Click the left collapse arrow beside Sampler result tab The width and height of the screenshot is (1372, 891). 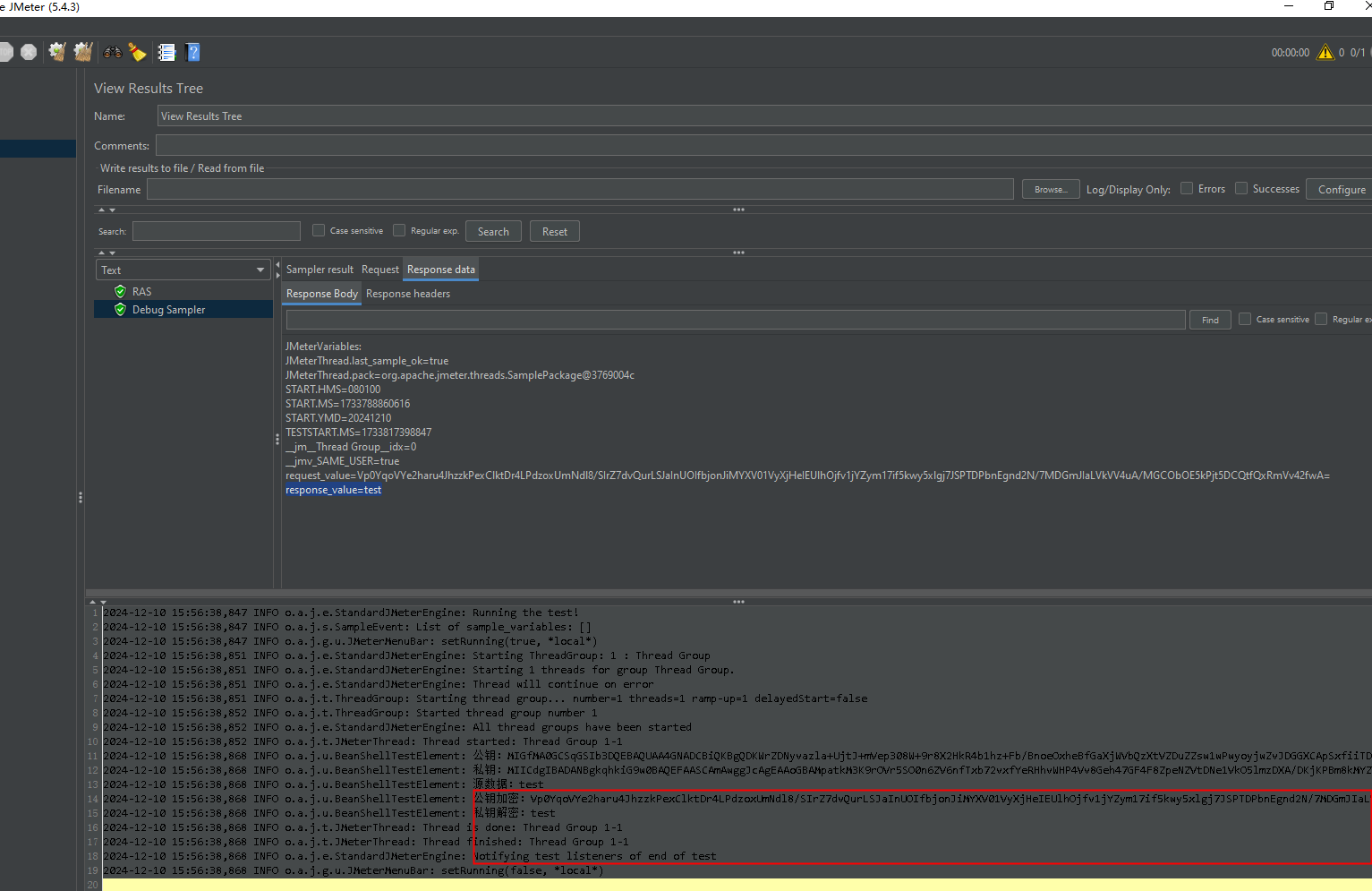pos(277,265)
